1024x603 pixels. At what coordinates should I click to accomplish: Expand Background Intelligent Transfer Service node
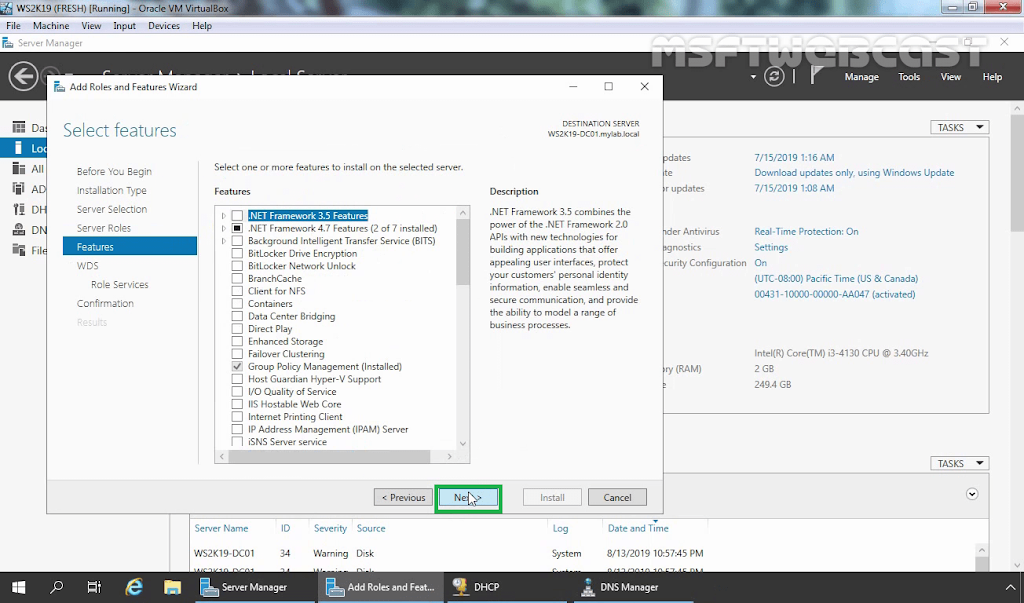coord(223,241)
